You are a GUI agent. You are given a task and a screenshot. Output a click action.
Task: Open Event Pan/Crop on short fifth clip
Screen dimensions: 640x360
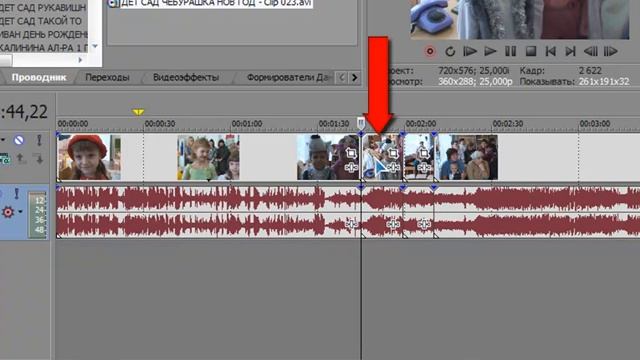(424, 153)
